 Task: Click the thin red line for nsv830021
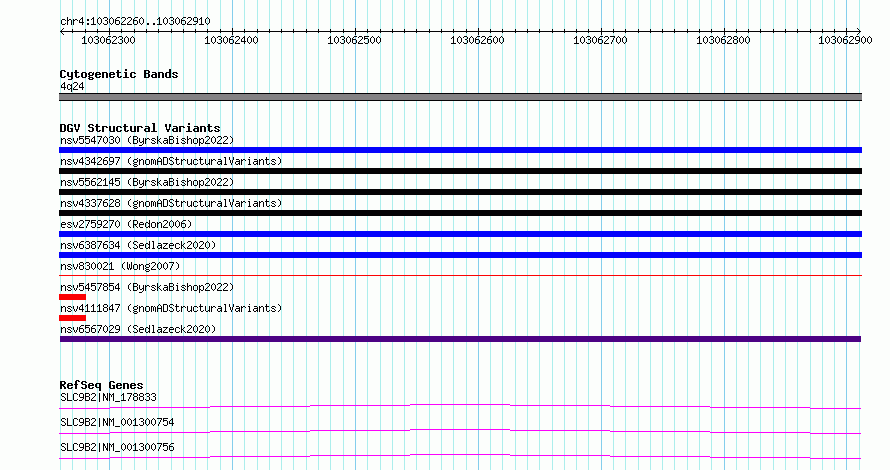click(x=460, y=275)
